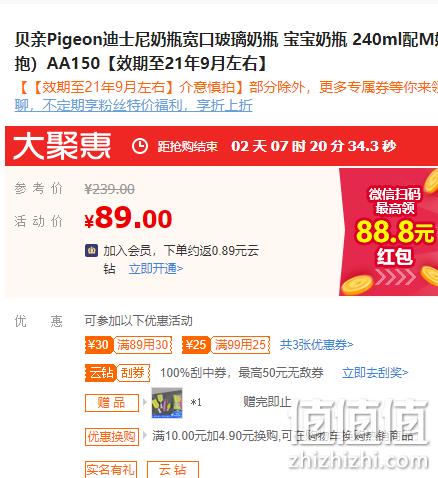Follow the 立即去刮奖 link
This screenshot has height=478, width=438.
[x=375, y=373]
